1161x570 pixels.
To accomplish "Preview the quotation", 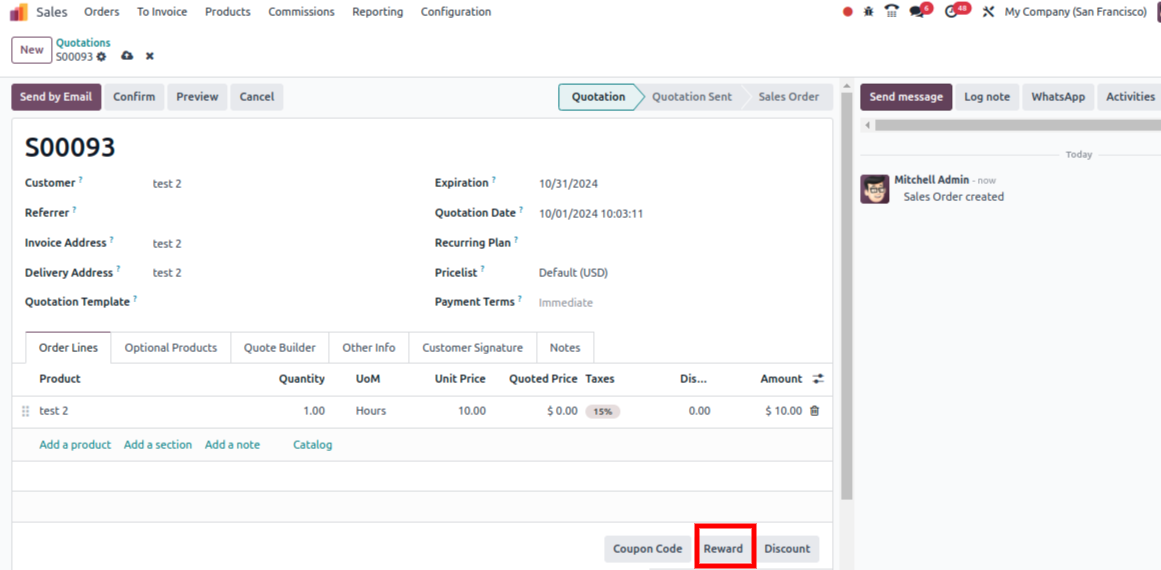I will click(197, 97).
